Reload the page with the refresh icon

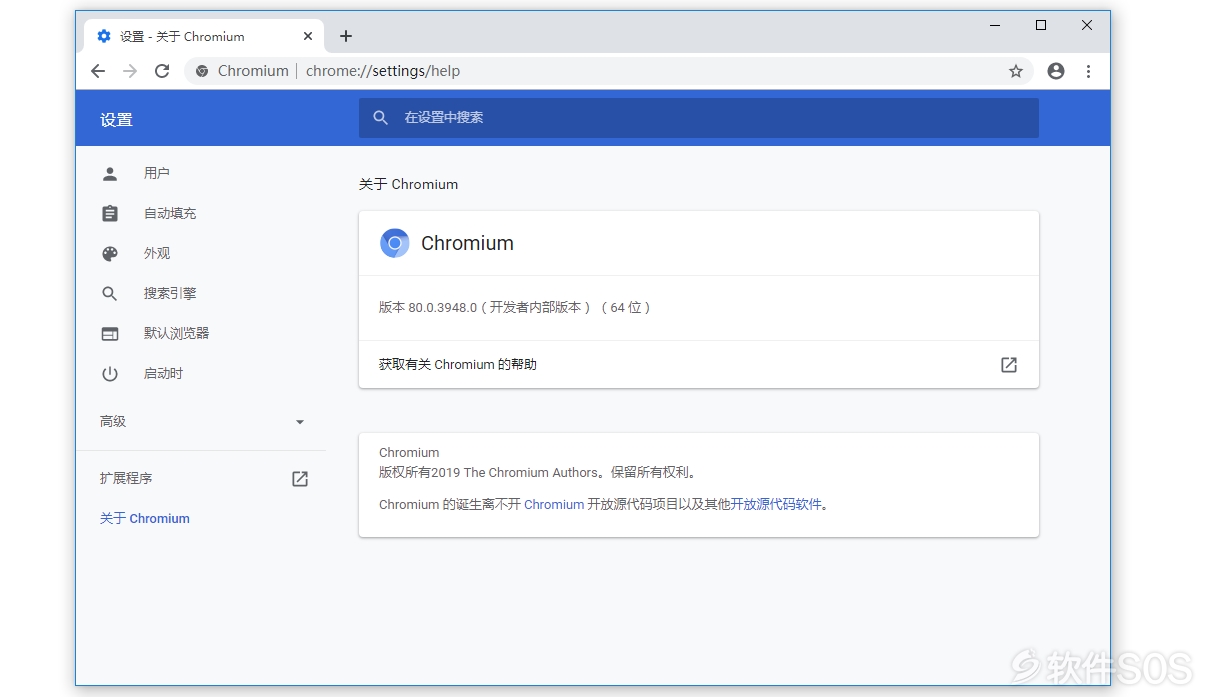(x=162, y=71)
